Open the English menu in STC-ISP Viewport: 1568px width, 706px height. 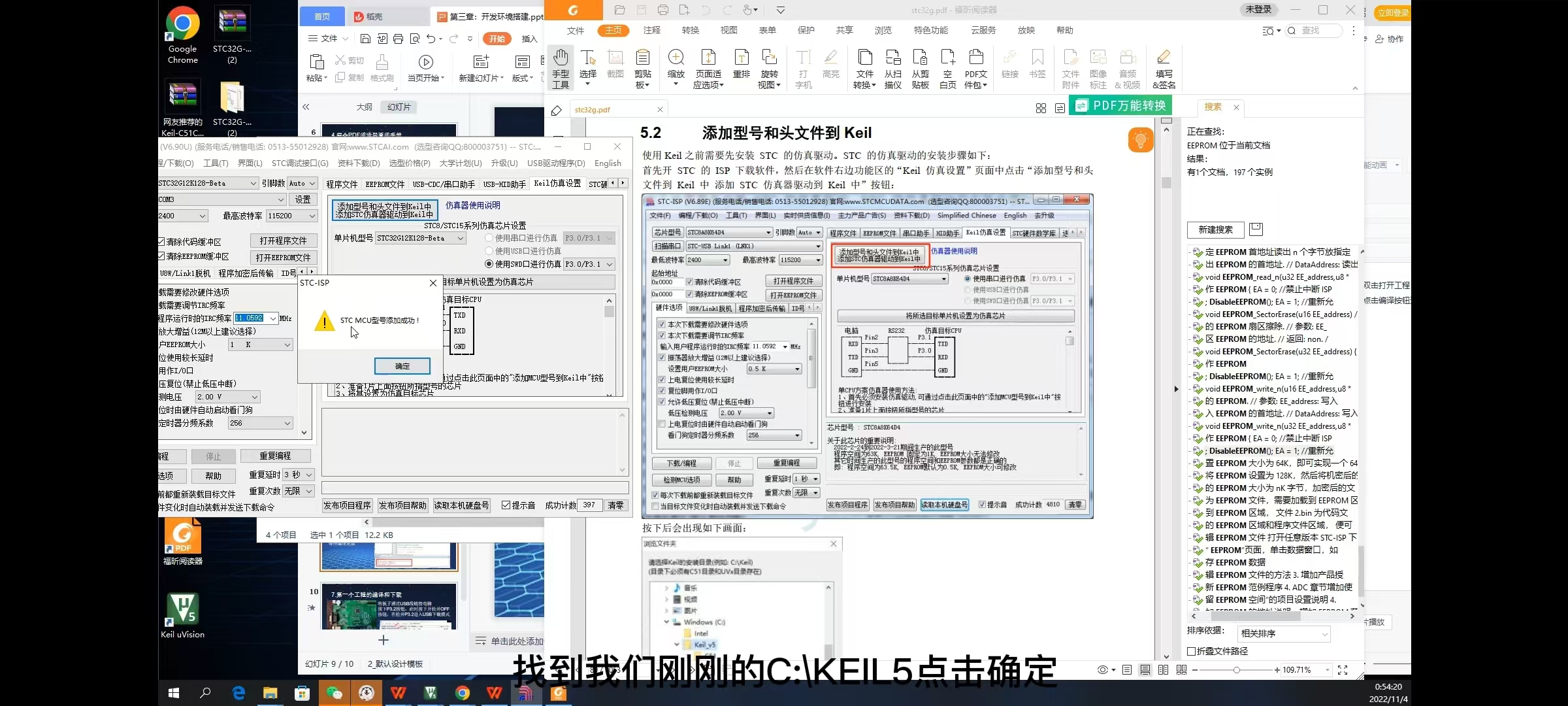pos(608,163)
